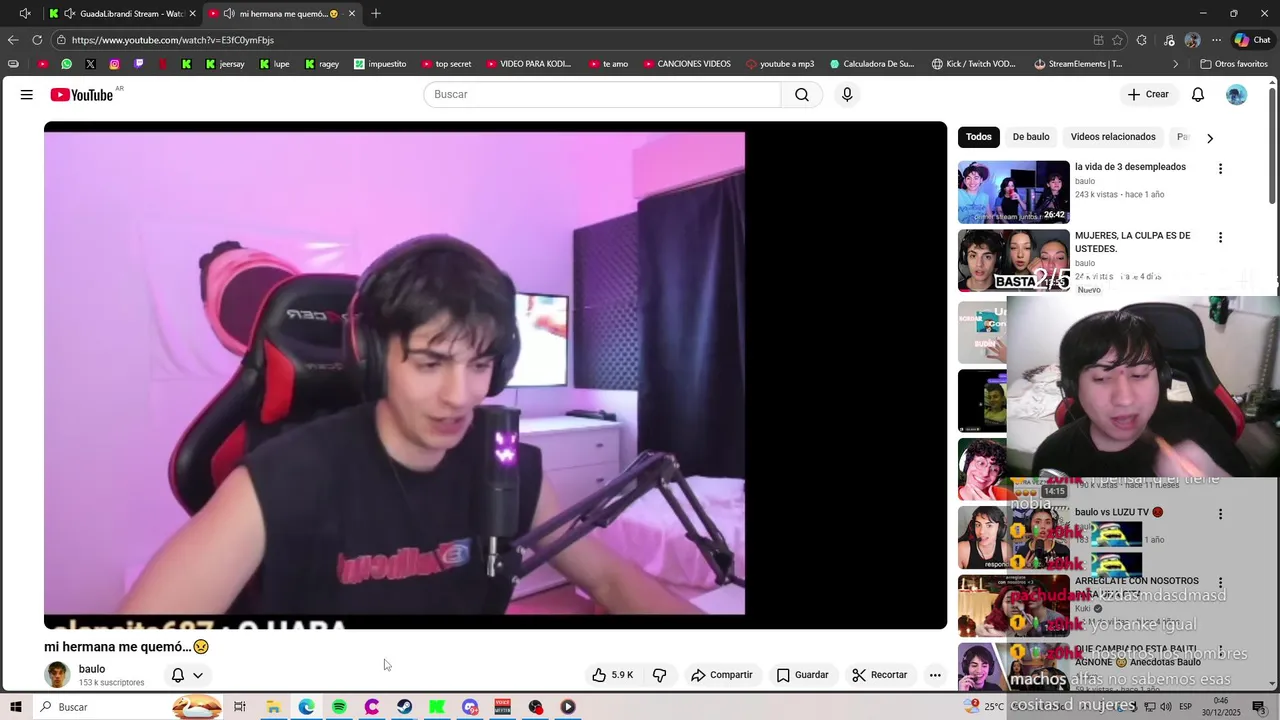Select the 'Videos relacionados' filter chip
1280x720 pixels.
pos(1113,137)
